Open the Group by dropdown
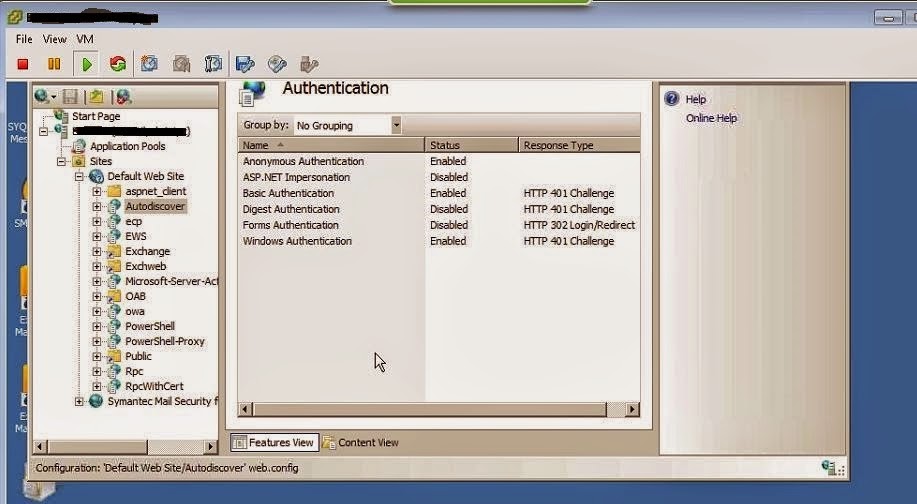917x504 pixels. click(x=396, y=125)
